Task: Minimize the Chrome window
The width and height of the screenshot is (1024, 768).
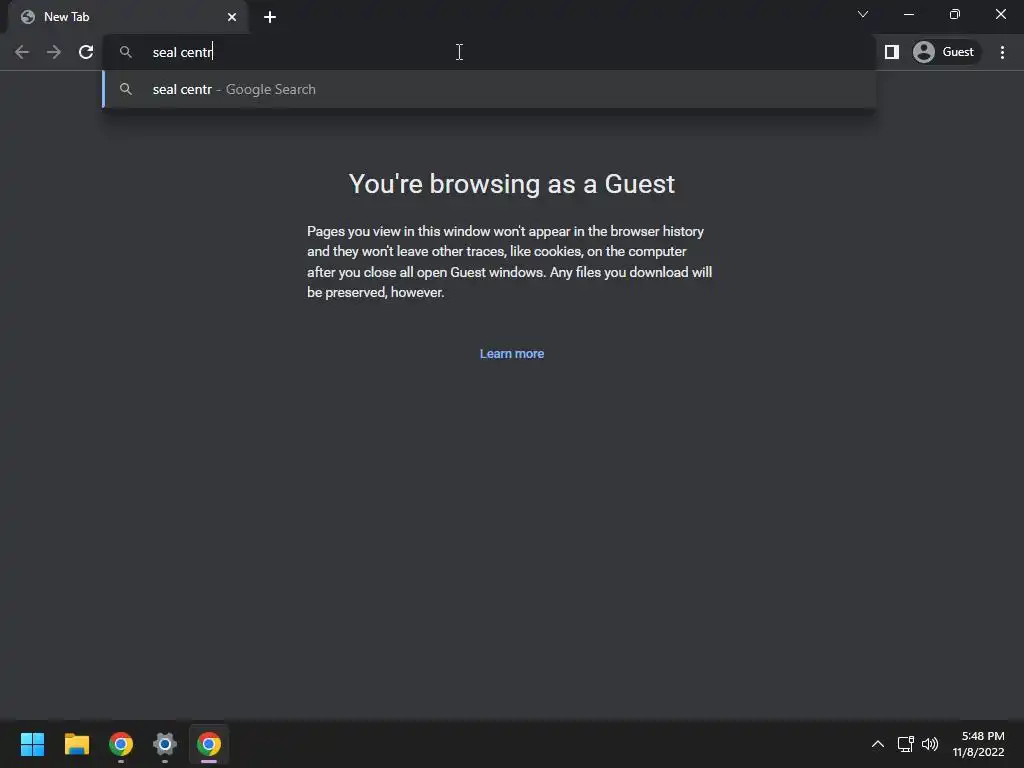Action: [908, 14]
